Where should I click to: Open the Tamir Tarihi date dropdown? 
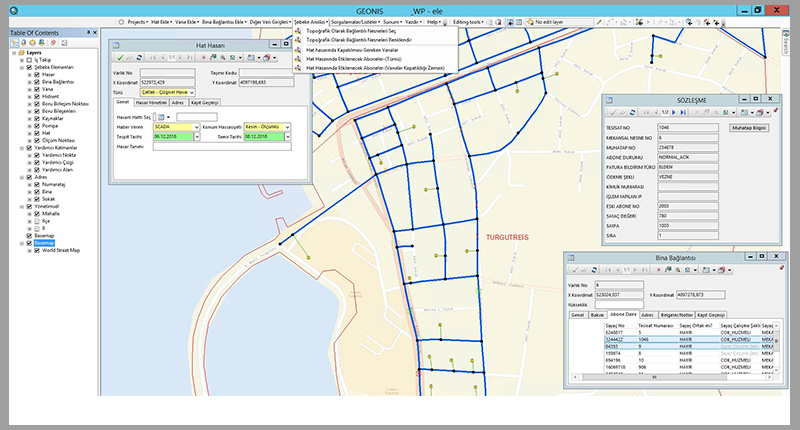(287, 137)
